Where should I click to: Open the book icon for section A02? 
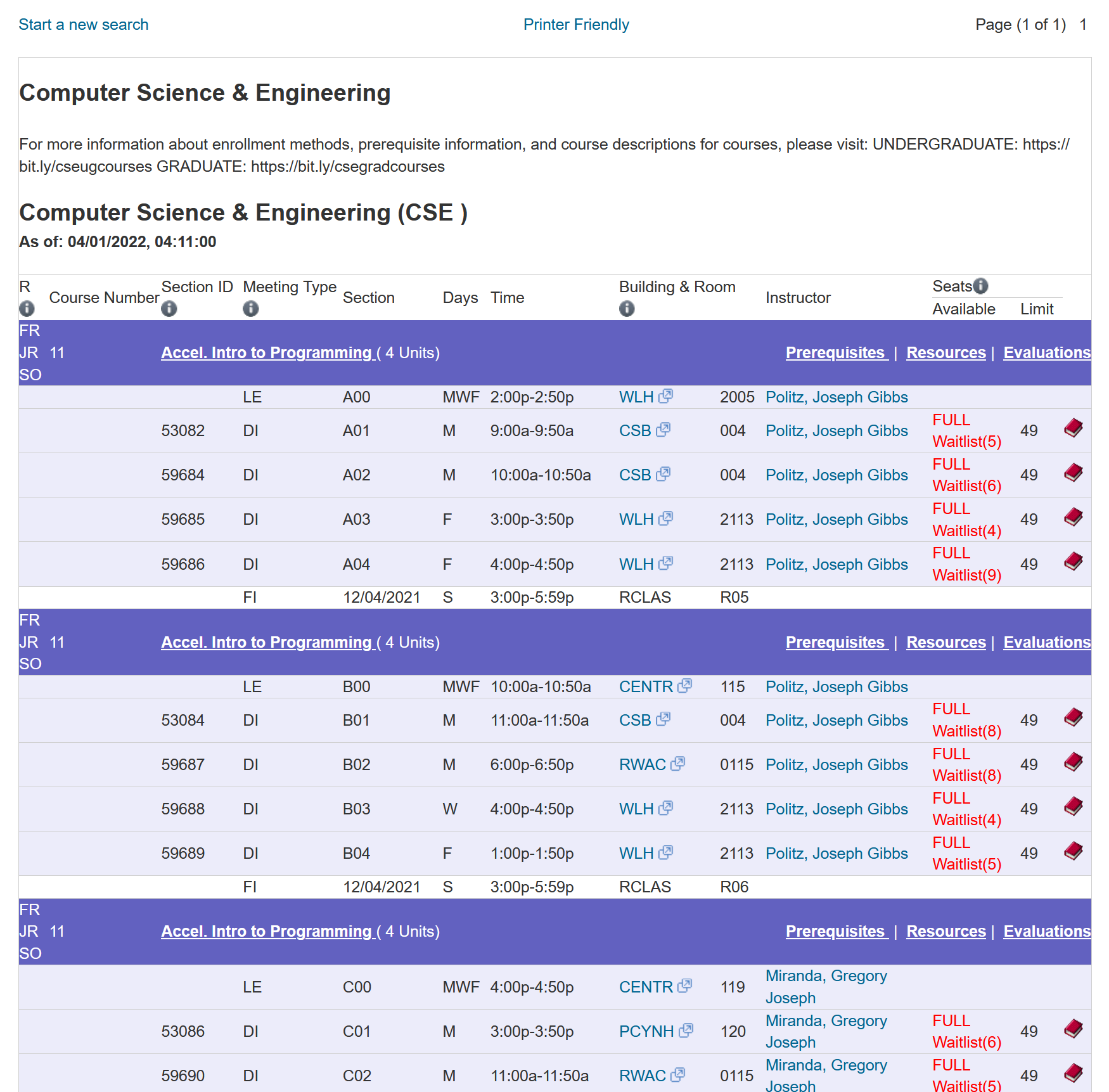click(x=1073, y=473)
